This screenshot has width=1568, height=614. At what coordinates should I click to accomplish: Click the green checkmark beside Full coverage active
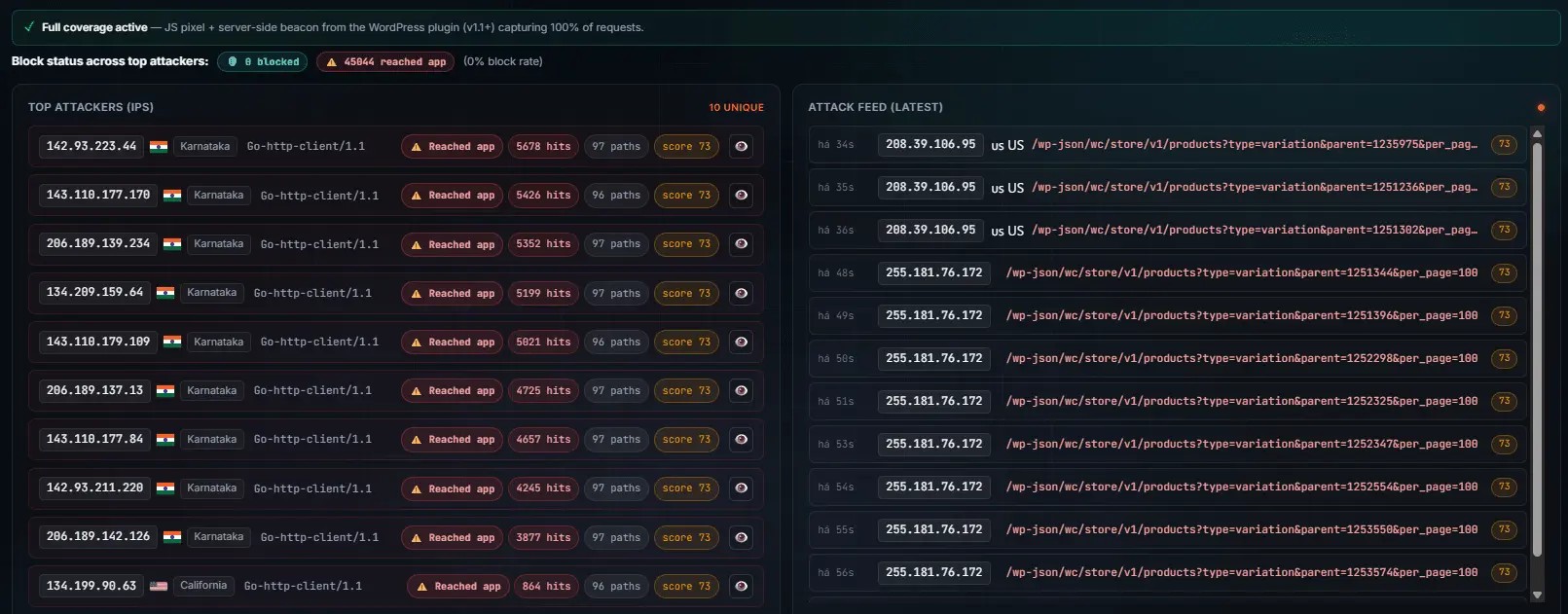(x=29, y=27)
